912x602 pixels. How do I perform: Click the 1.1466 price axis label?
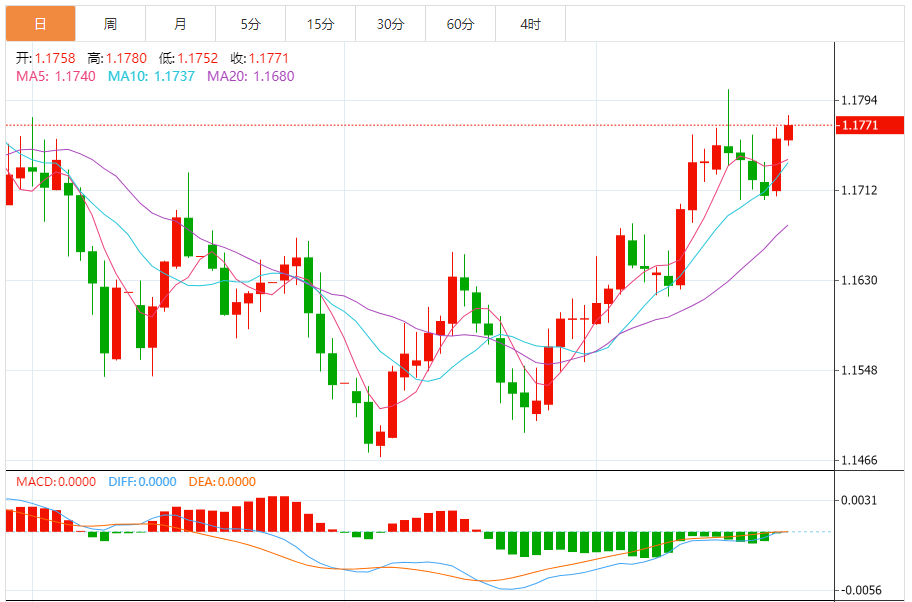860,461
